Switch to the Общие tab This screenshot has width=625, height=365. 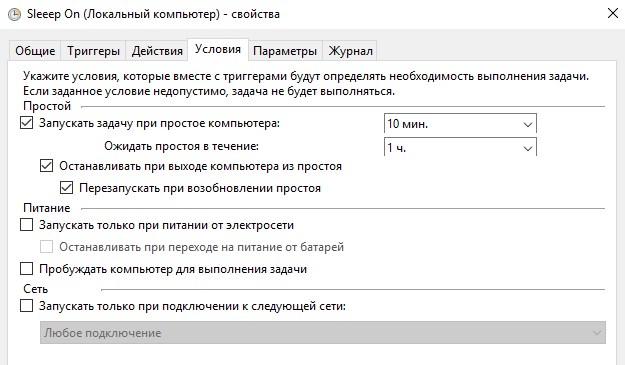tap(35, 51)
